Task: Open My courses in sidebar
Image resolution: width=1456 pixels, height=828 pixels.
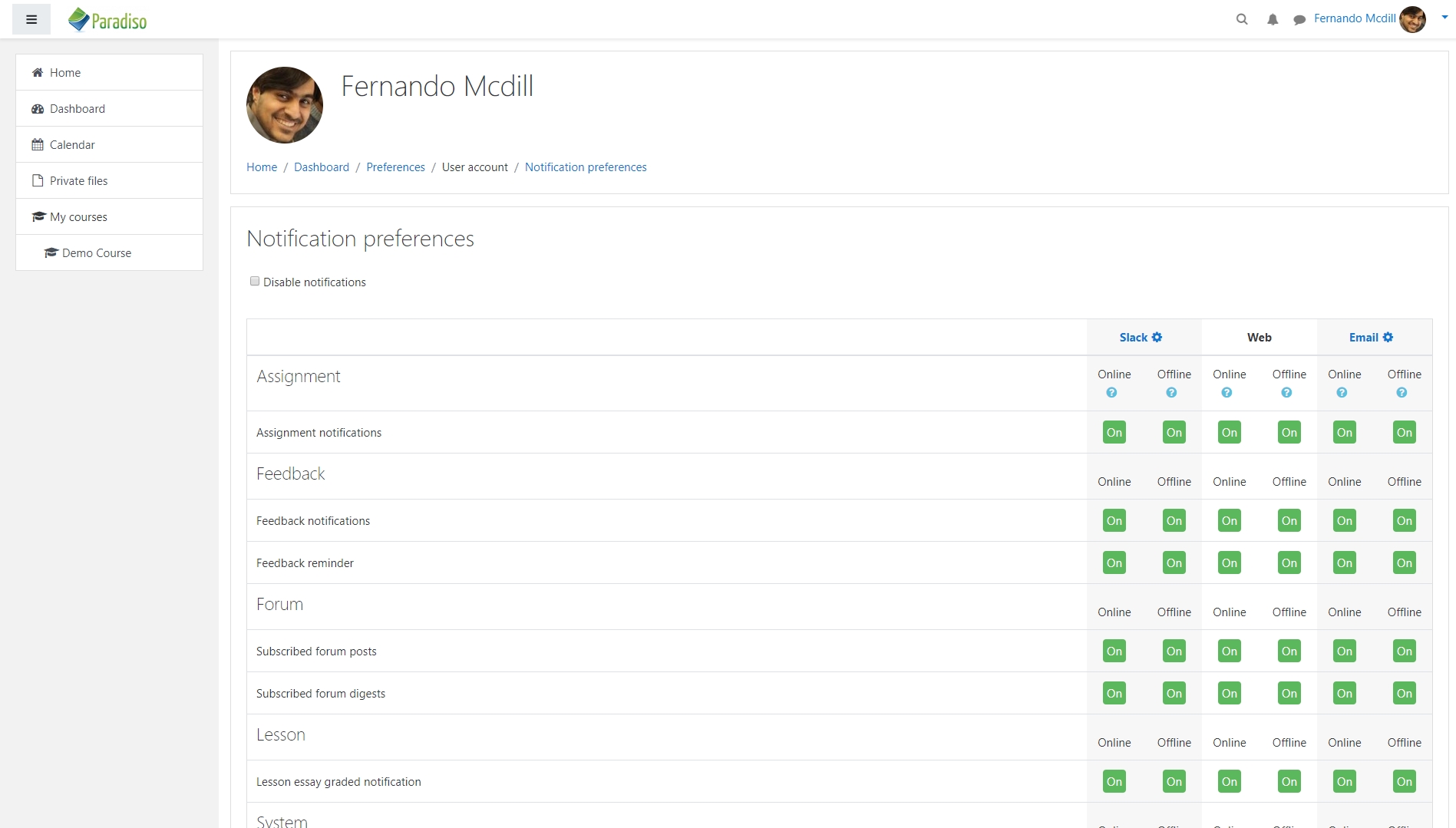Action: [x=78, y=217]
